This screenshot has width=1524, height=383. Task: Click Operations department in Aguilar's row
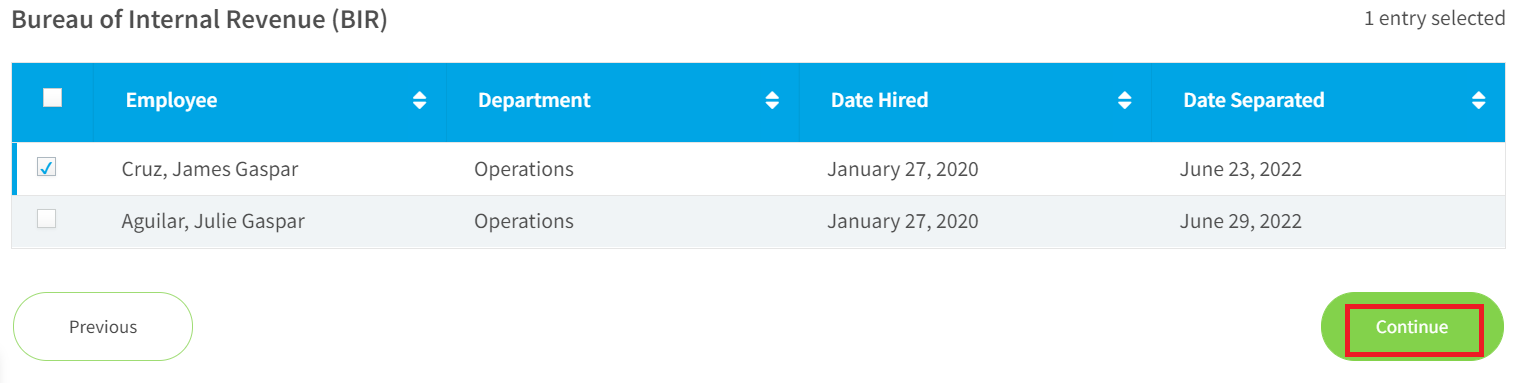click(x=524, y=221)
